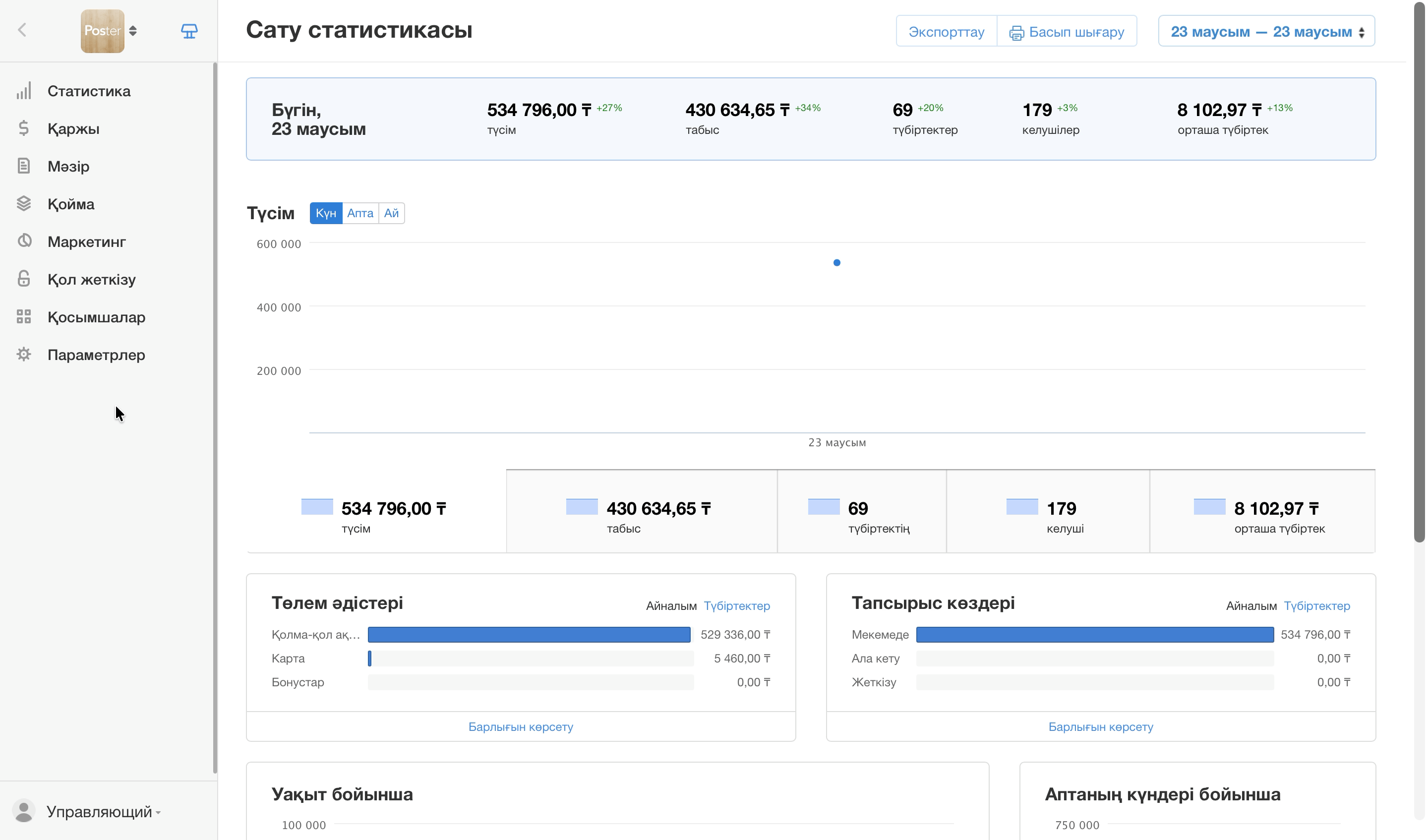Screen dimensions: 1428x840
Task: Click the color swatch next to келуші
Action: 1023,507
